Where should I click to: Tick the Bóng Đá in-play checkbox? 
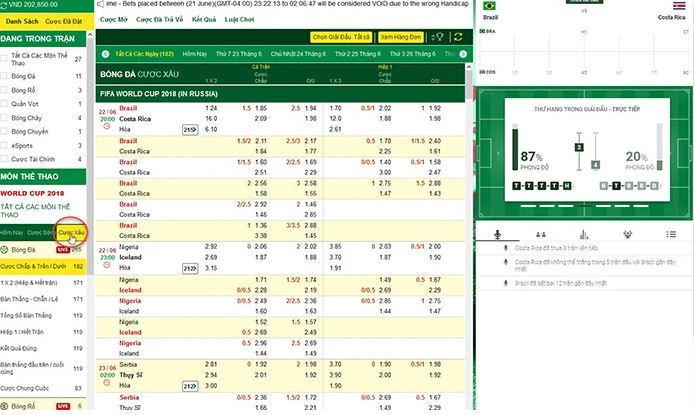coord(4,76)
